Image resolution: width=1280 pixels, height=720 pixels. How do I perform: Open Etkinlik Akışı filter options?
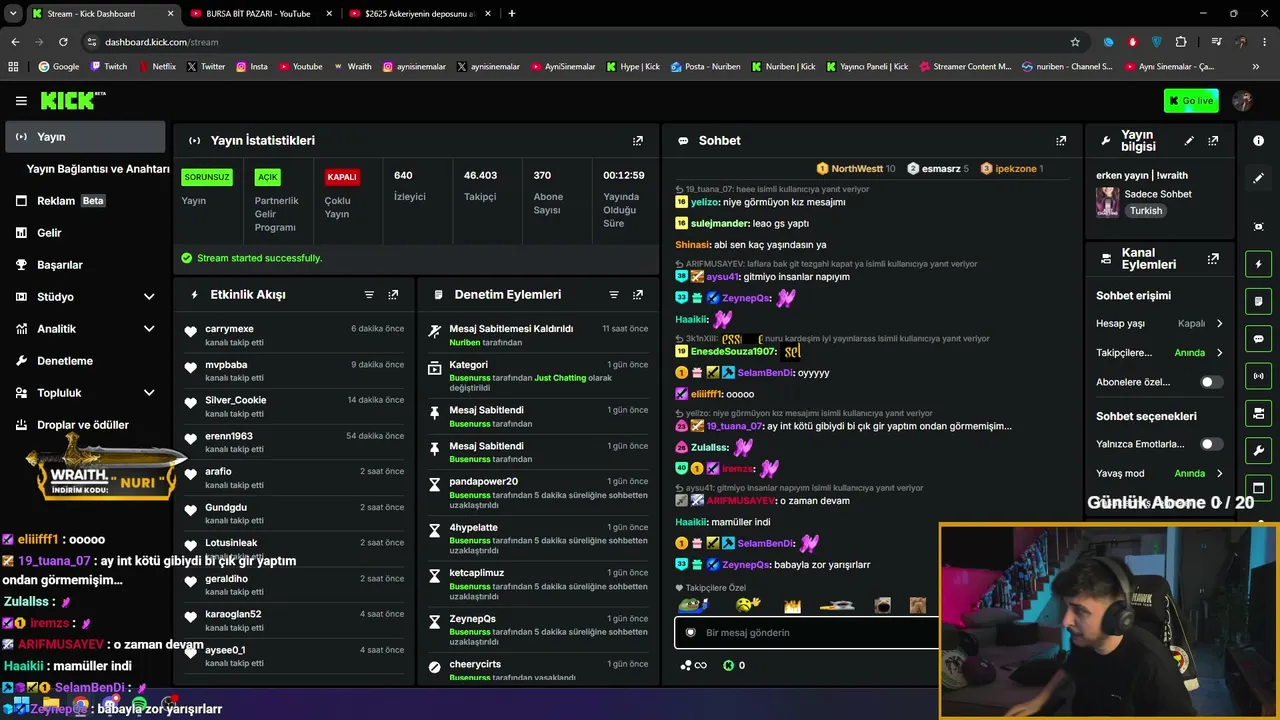369,295
